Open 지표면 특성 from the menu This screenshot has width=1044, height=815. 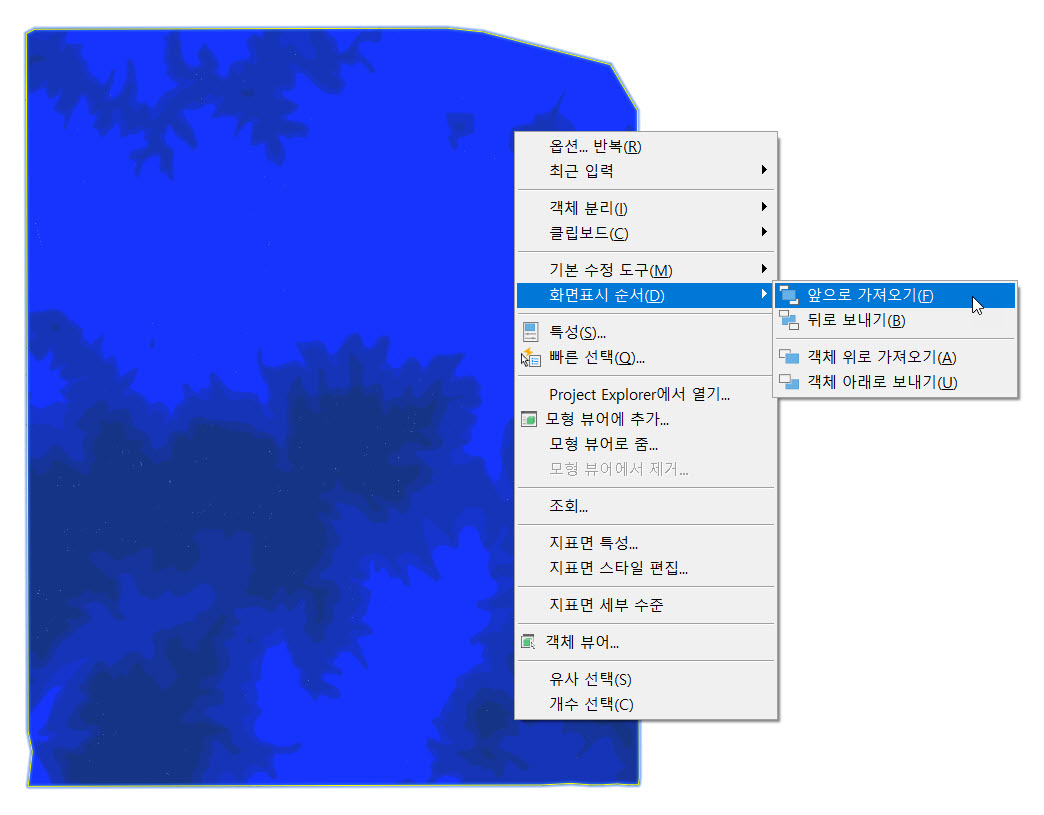click(593, 543)
